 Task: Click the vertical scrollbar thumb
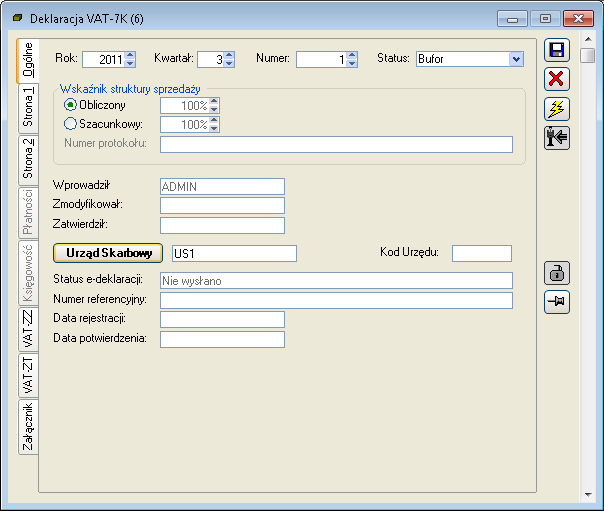588,55
